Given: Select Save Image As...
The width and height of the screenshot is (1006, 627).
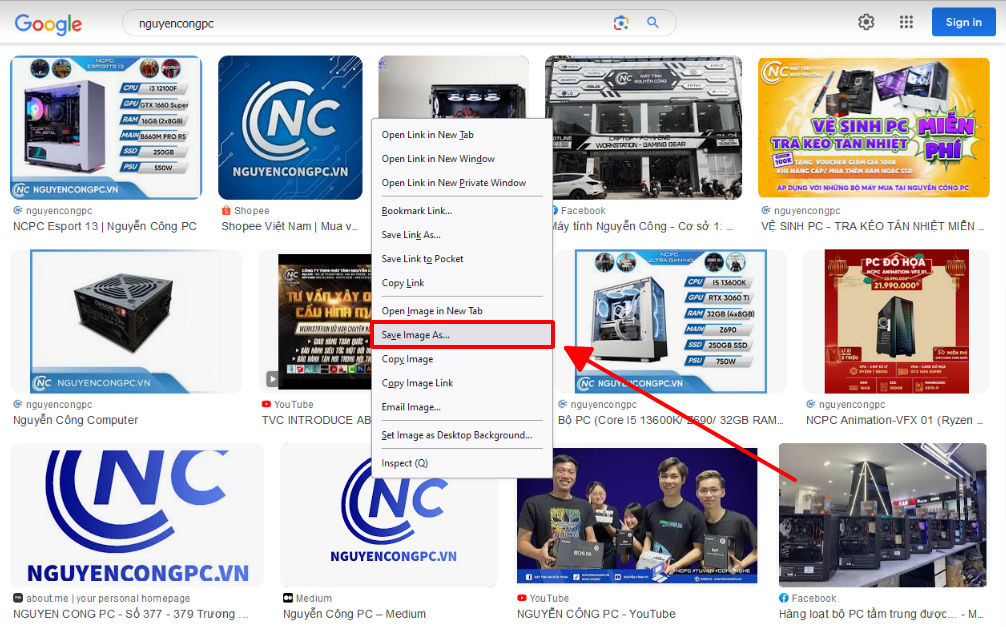Looking at the screenshot, I should pyautogui.click(x=462, y=335).
